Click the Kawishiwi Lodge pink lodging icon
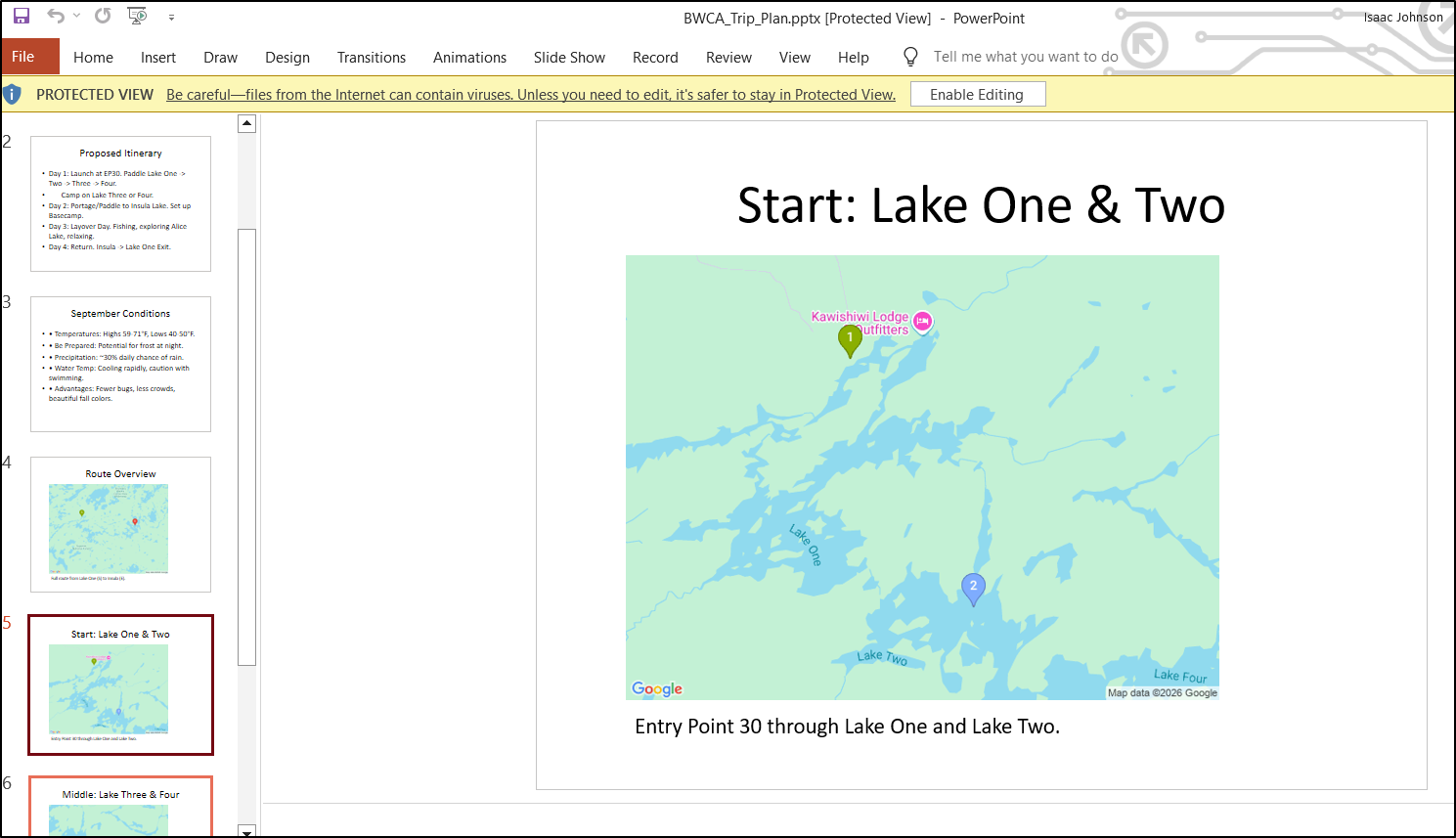Viewport: 1456px width, 838px height. (922, 322)
